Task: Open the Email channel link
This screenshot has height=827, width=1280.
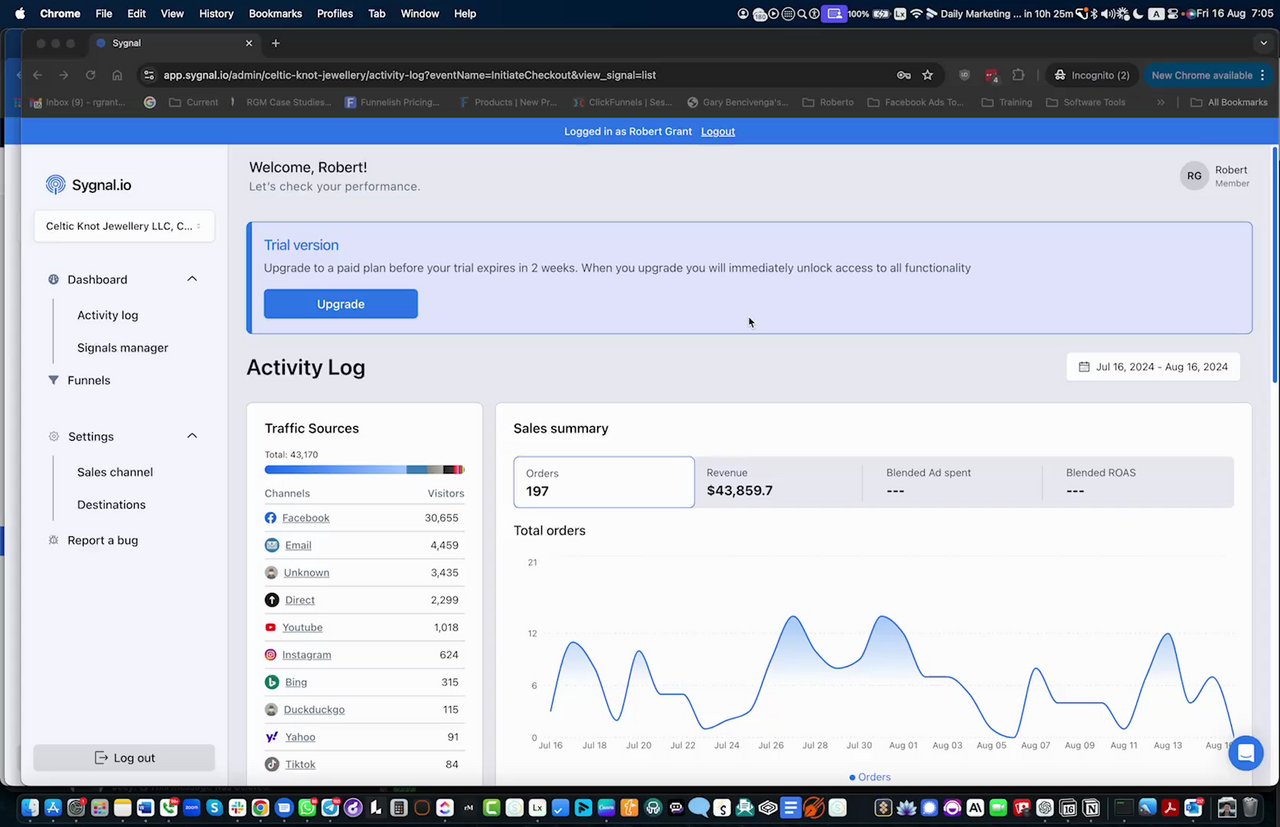Action: (298, 545)
